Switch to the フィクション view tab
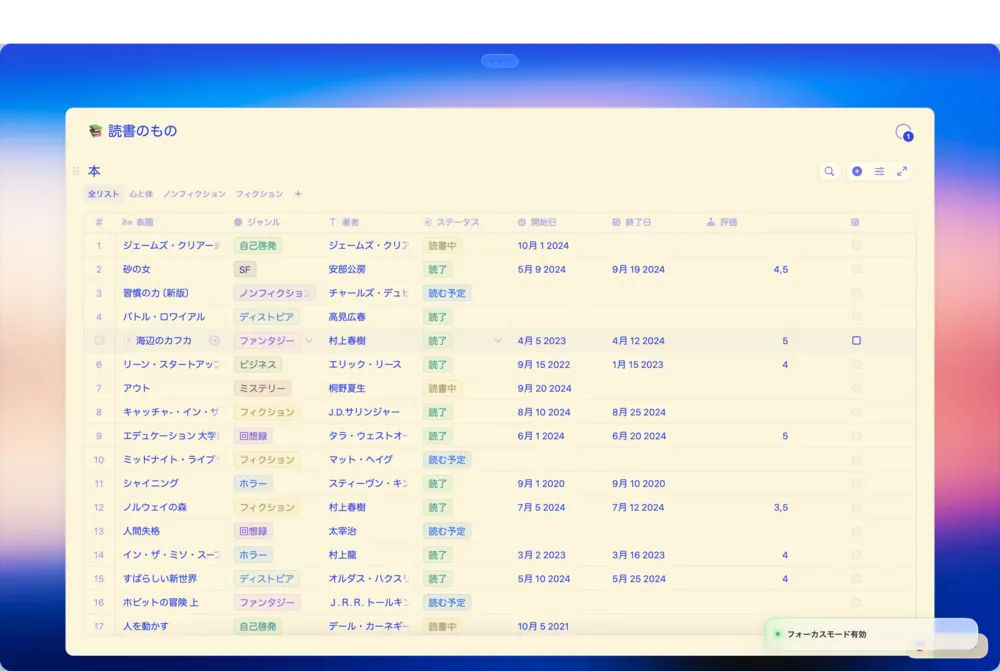This screenshot has width=1000, height=671. tap(260, 194)
